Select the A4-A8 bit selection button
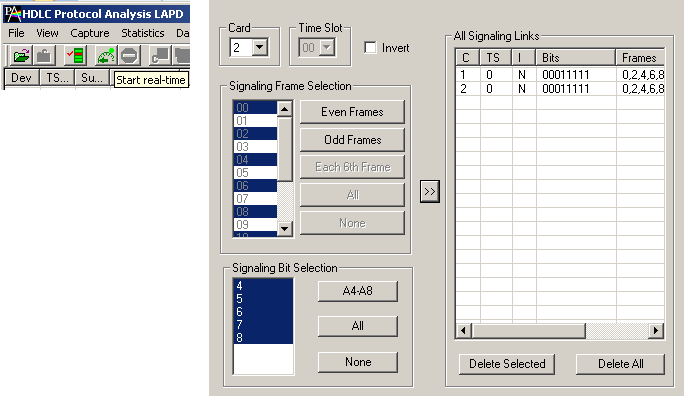The height and width of the screenshot is (396, 684). coord(358,291)
